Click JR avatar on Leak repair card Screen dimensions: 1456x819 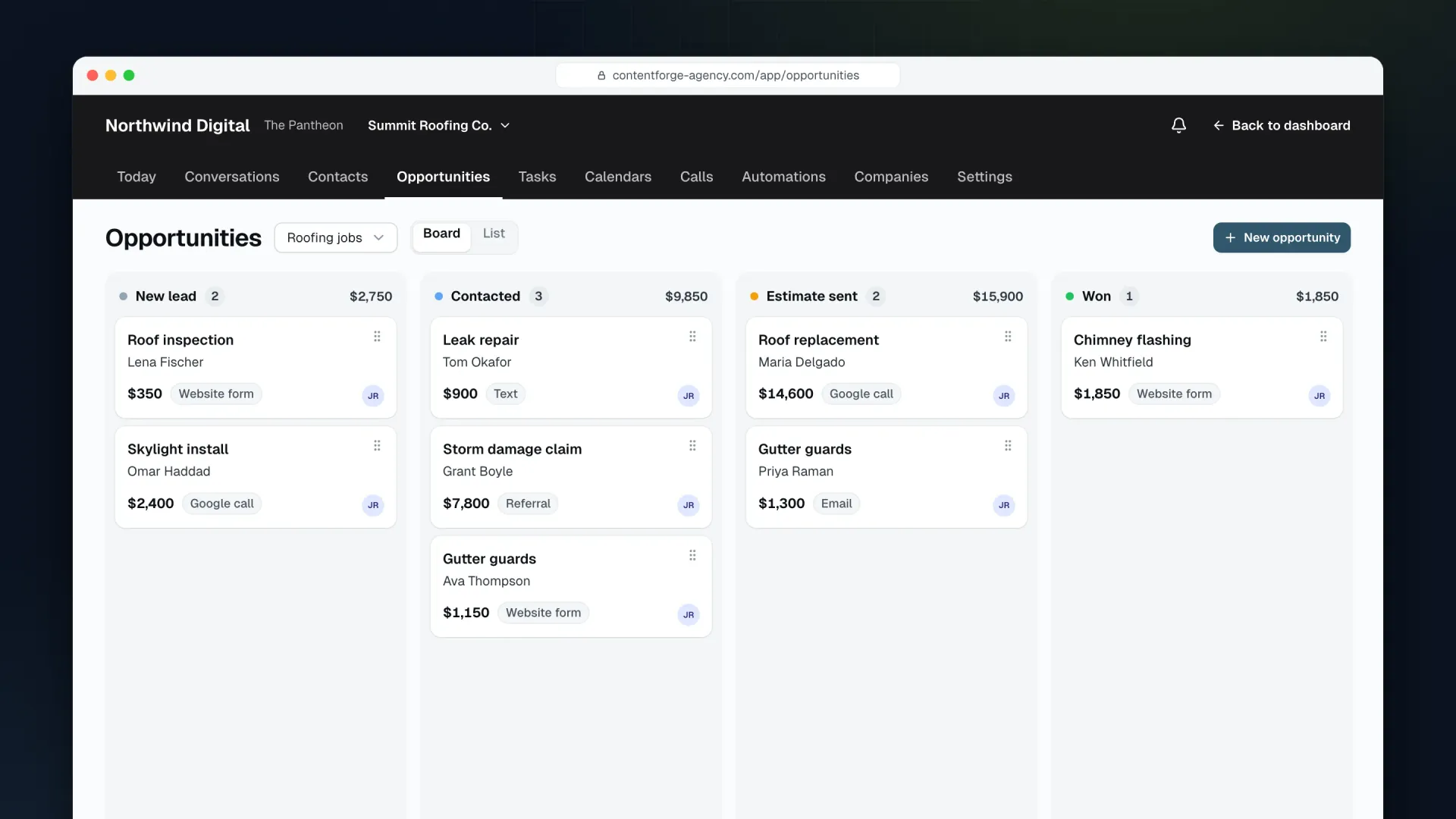pos(689,396)
